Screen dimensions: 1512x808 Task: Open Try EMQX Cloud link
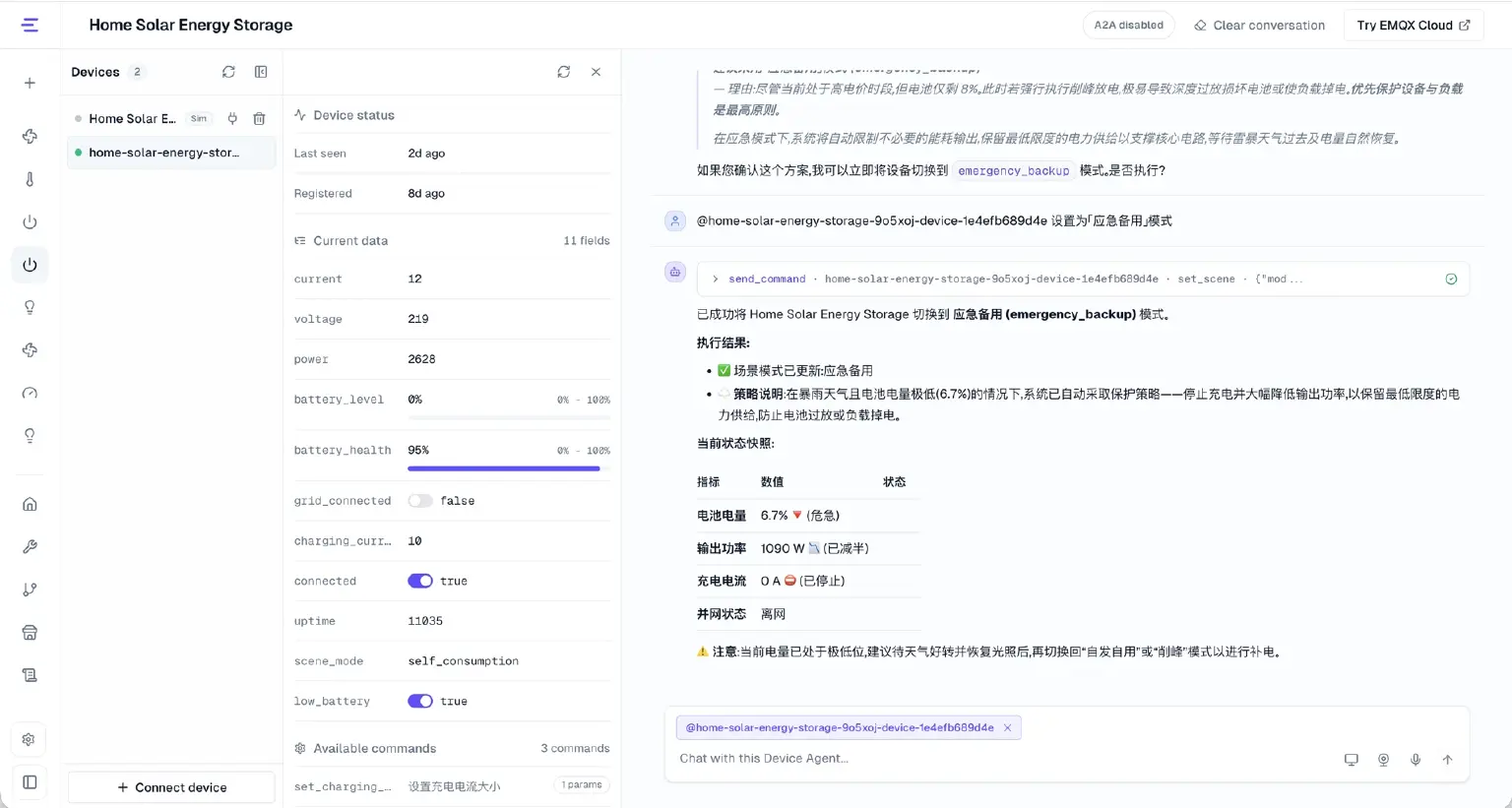pos(1413,25)
